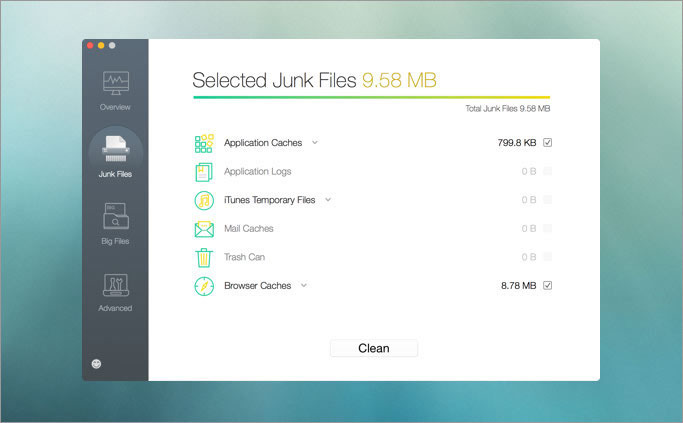683x423 pixels.
Task: Click the Mail Caches label
Action: pyautogui.click(x=249, y=229)
